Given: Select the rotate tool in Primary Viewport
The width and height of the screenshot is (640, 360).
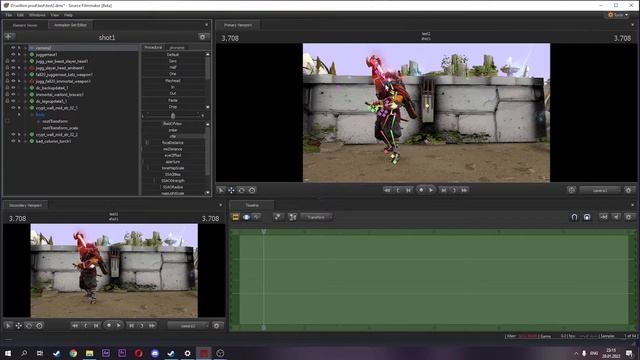Looking at the screenshot, I should tap(242, 190).
